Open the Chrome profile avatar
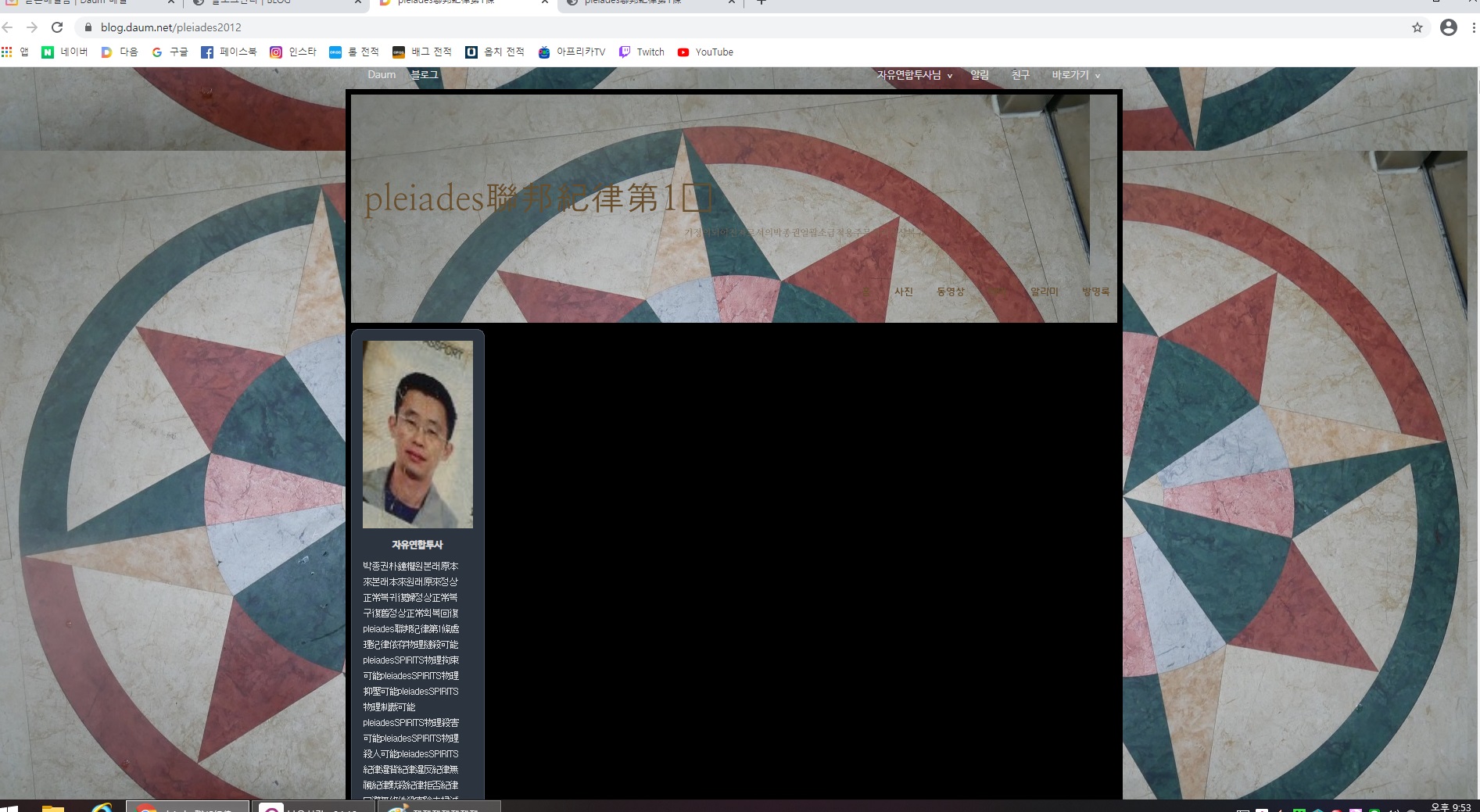The width and height of the screenshot is (1480, 812). pyautogui.click(x=1449, y=27)
